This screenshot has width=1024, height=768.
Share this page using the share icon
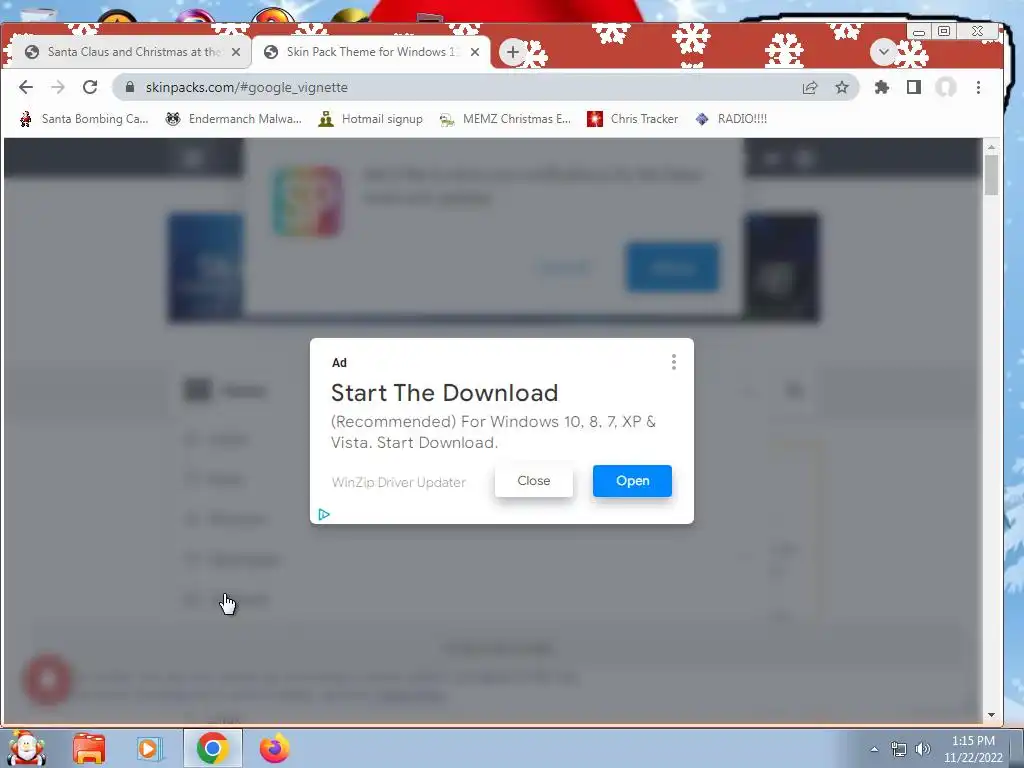[x=810, y=87]
